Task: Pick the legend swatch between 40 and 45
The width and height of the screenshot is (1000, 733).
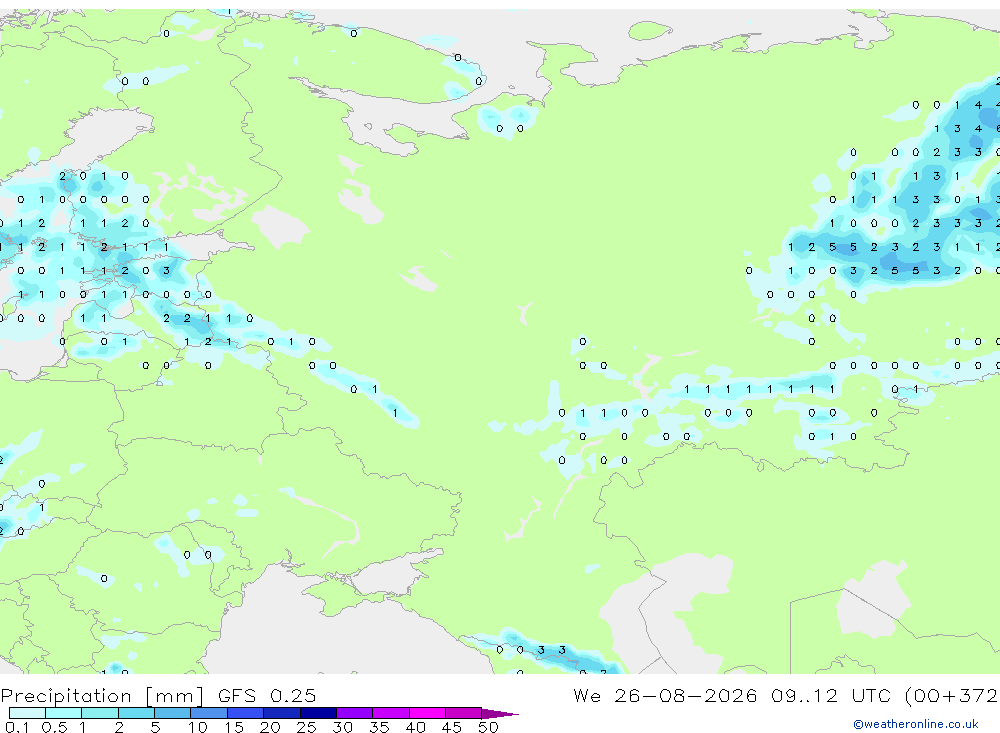Action: 427,713
